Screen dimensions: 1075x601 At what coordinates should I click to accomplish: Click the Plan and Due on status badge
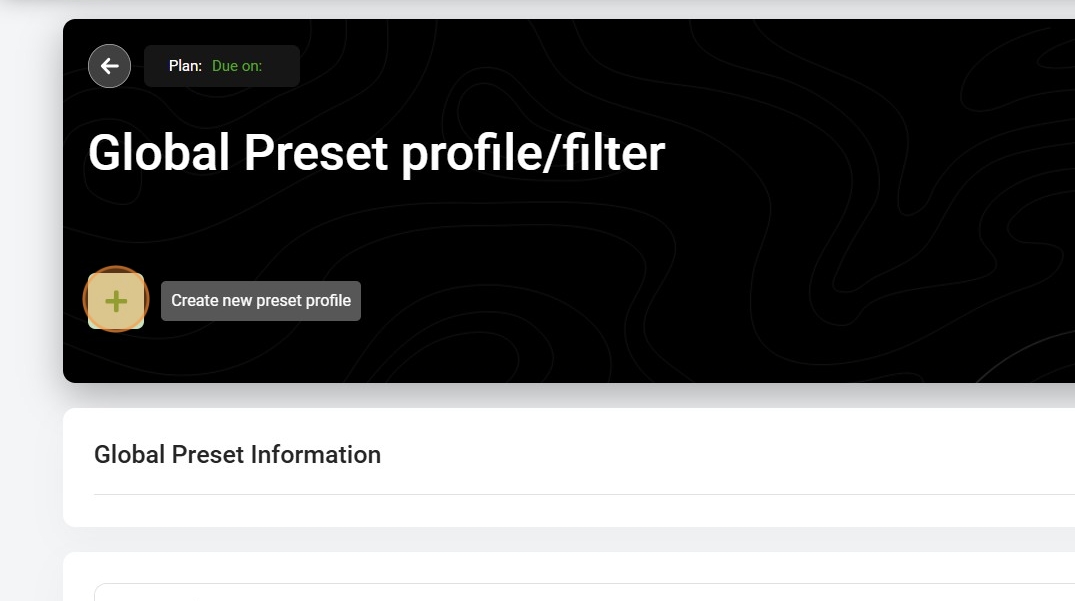tap(221, 66)
